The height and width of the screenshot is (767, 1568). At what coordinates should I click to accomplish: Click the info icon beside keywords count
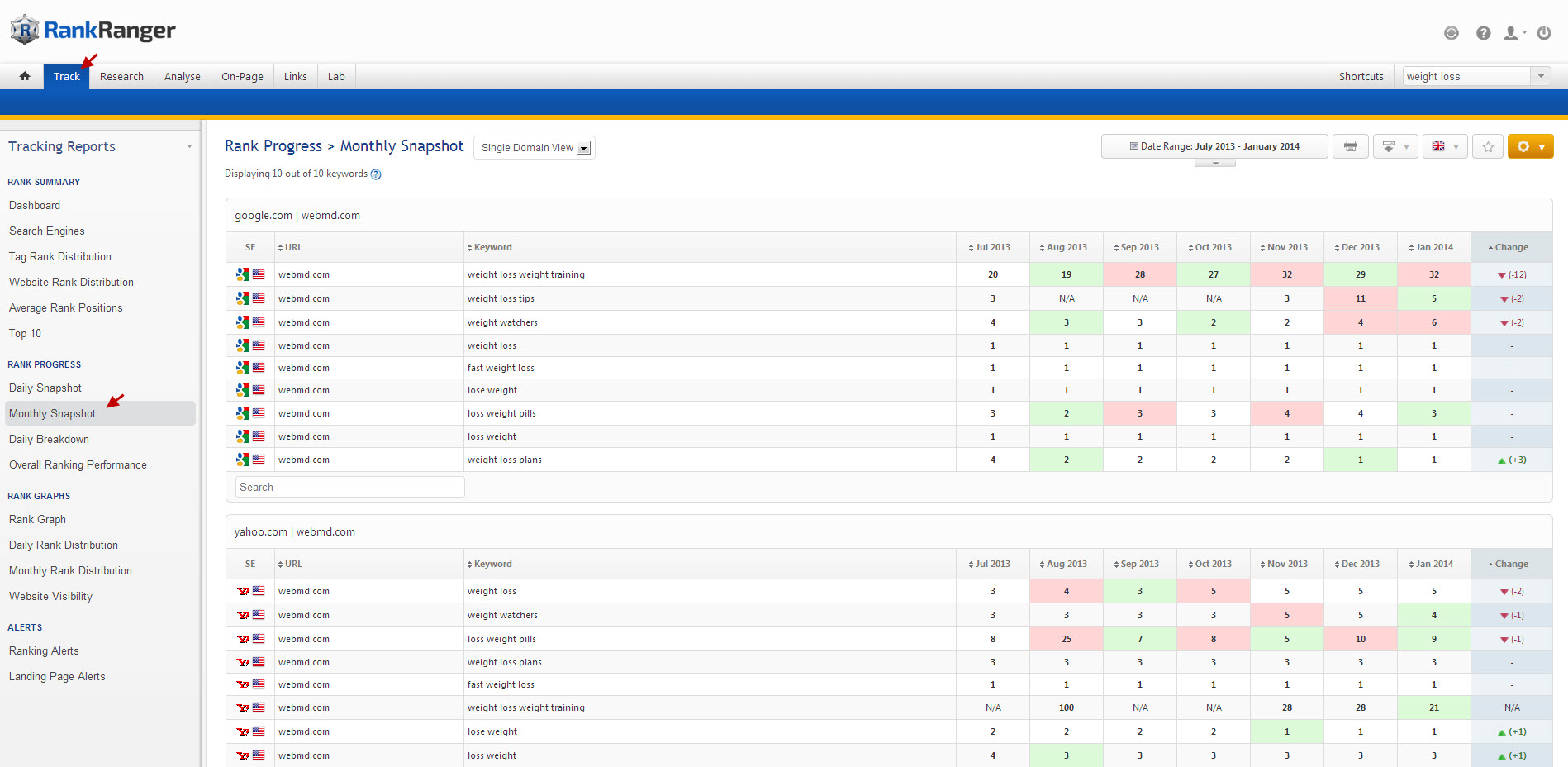(x=376, y=174)
